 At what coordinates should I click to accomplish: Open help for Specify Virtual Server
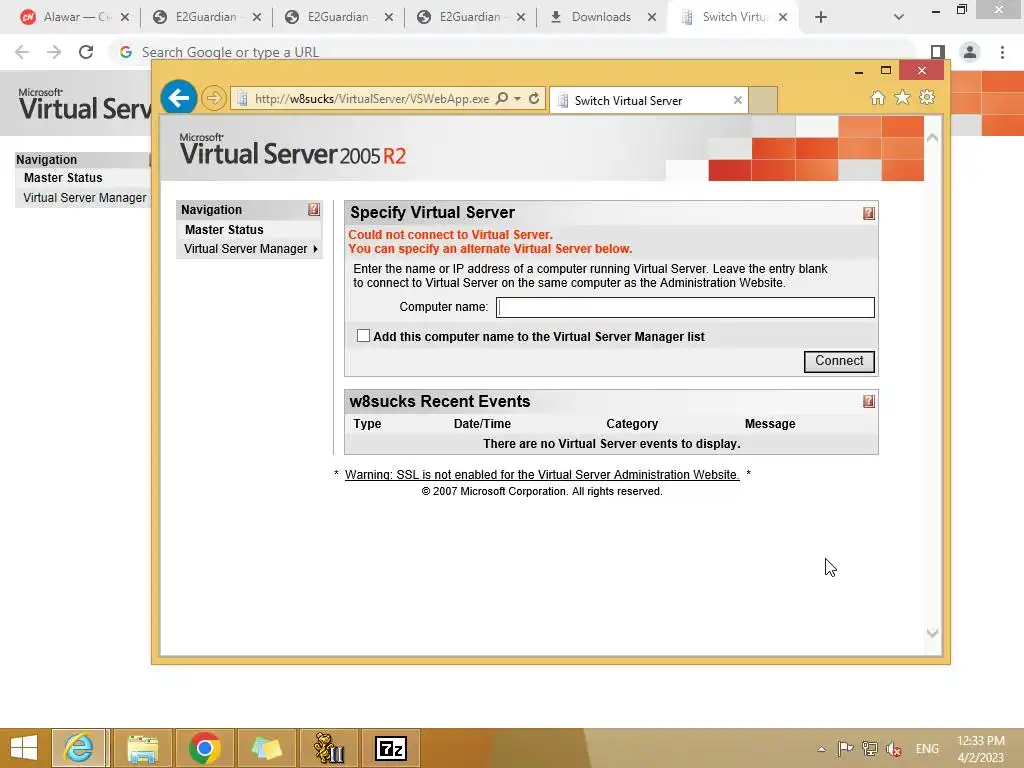869,214
